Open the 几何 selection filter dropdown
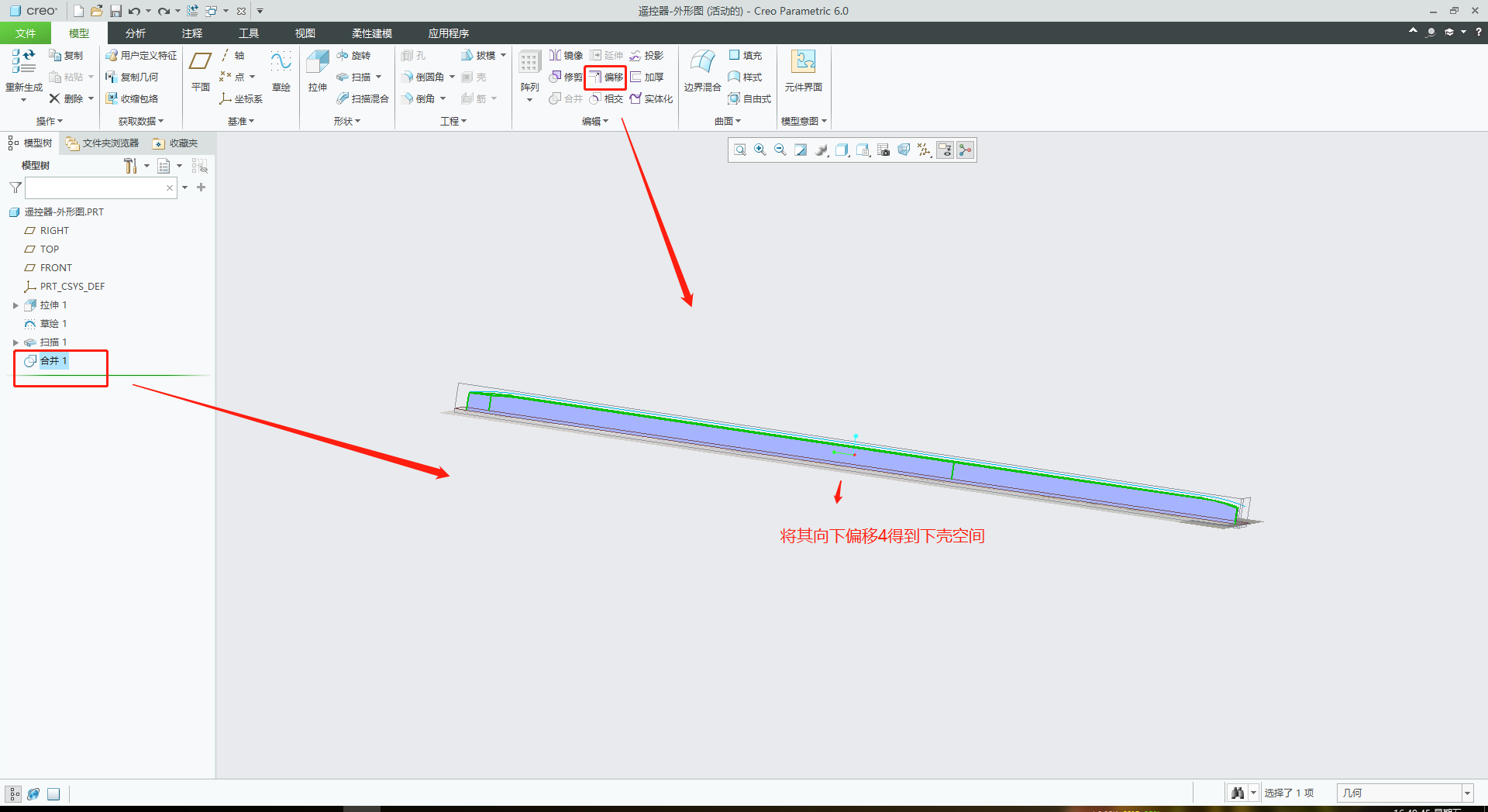 tap(1467, 793)
